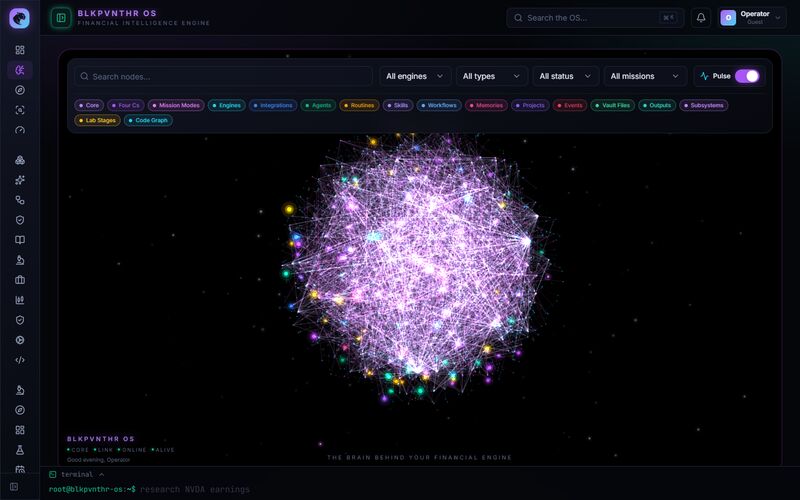800x500 pixels.
Task: Open the code brackets sidebar icon
Action: coord(20,360)
